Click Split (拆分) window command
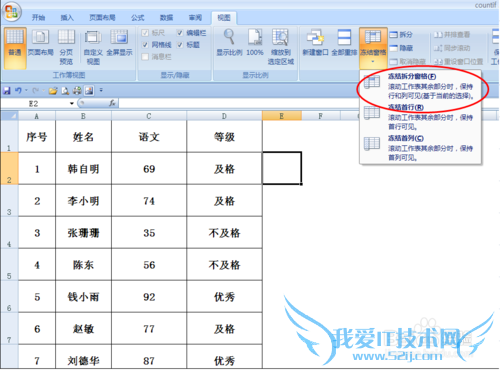Image resolution: width=500 pixels, height=371 pixels. [401, 34]
